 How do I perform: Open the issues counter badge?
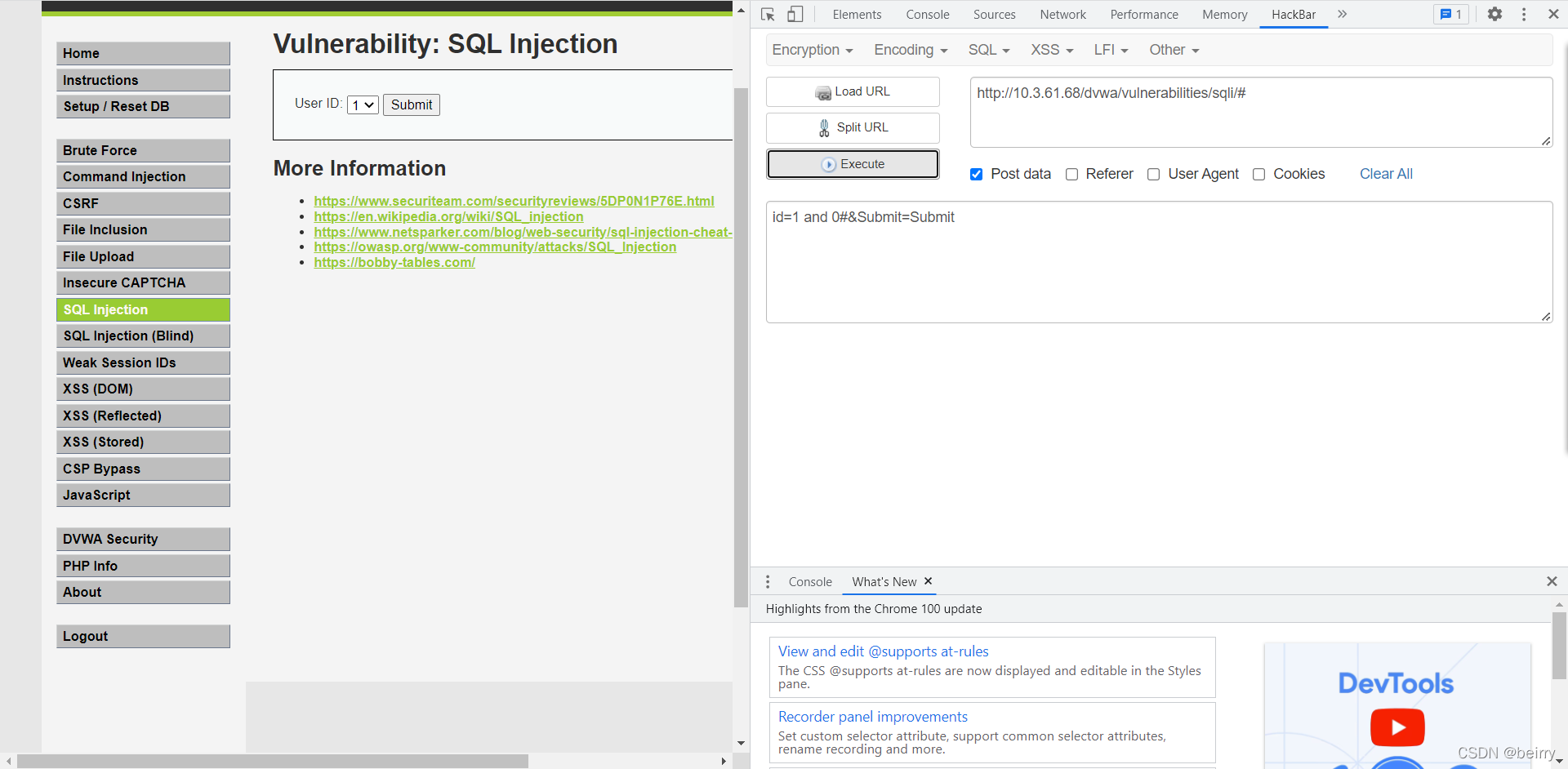pos(1450,15)
